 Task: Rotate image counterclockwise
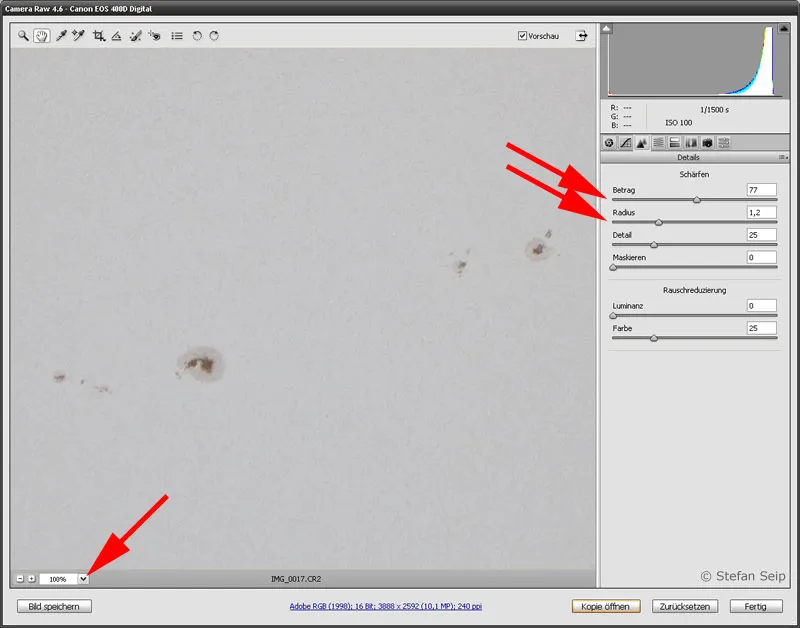point(197,36)
